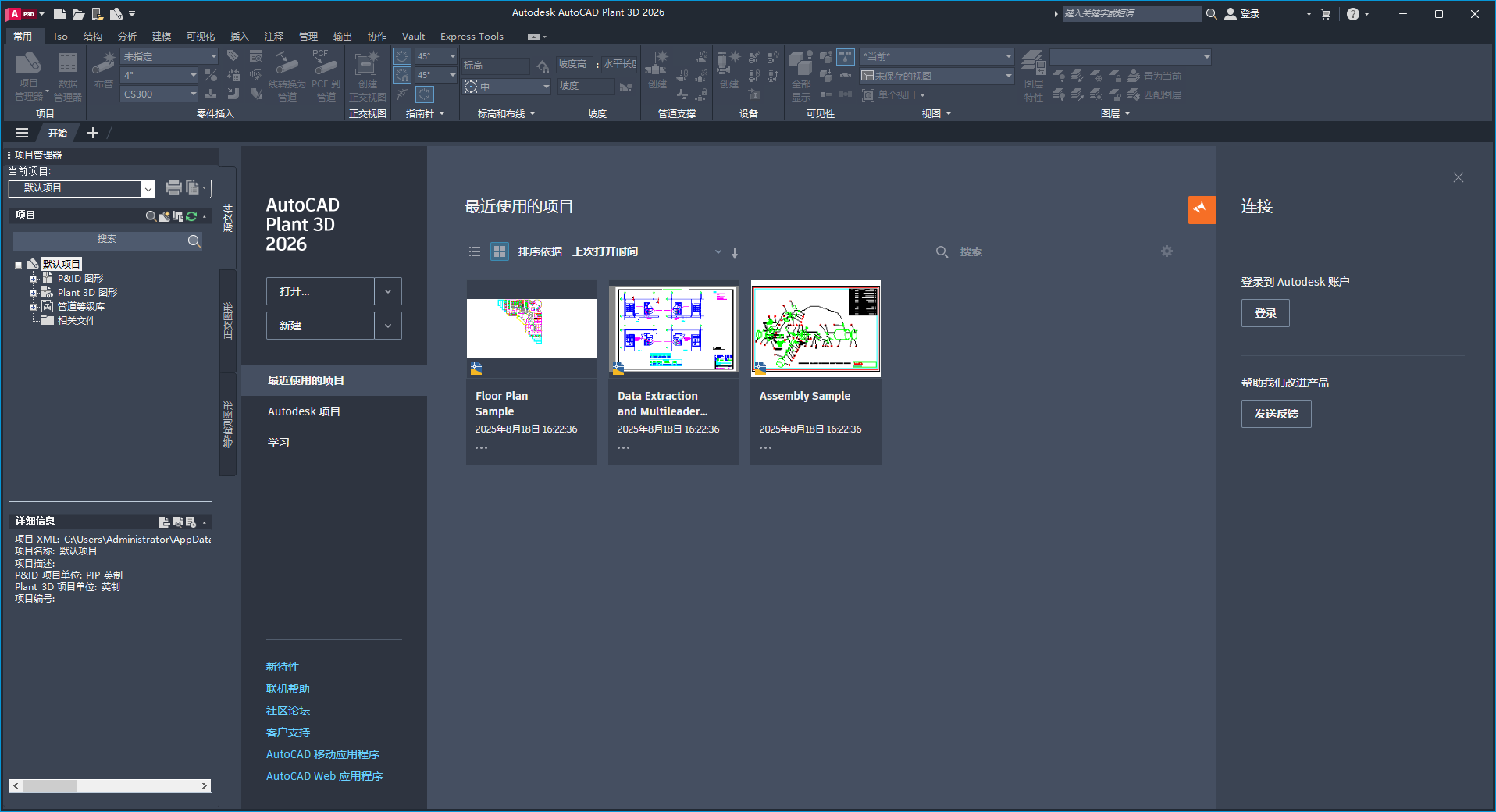Click the 线转换为管道 tool
This screenshot has height=812, width=1496.
click(286, 74)
